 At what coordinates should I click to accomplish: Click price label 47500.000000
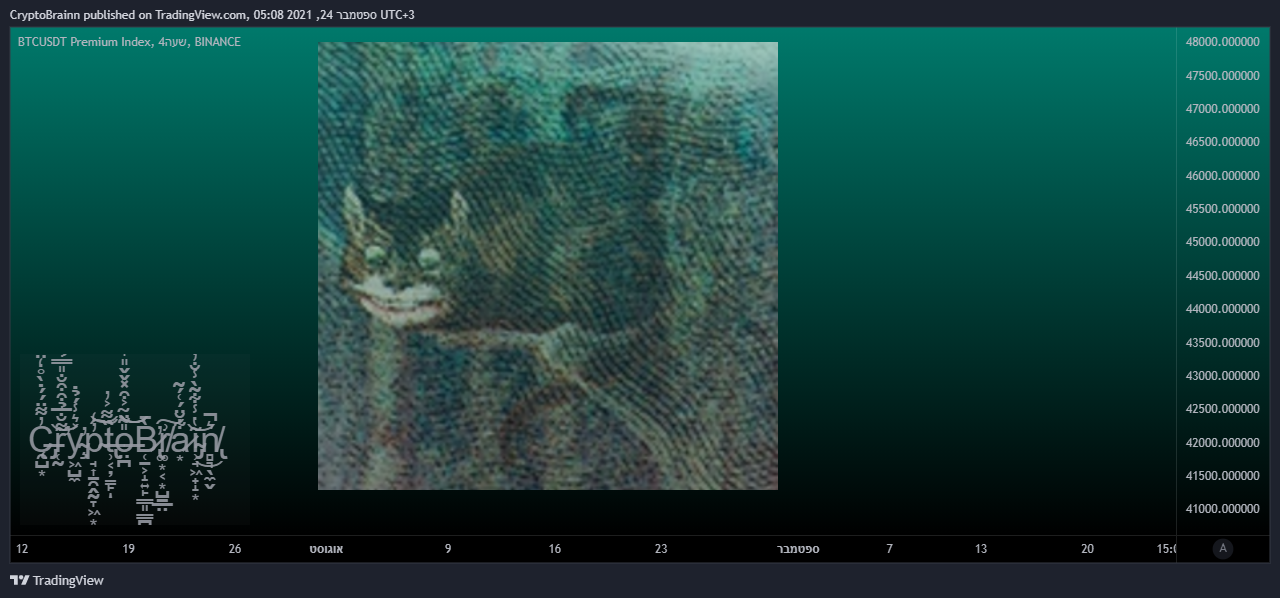pos(1222,75)
